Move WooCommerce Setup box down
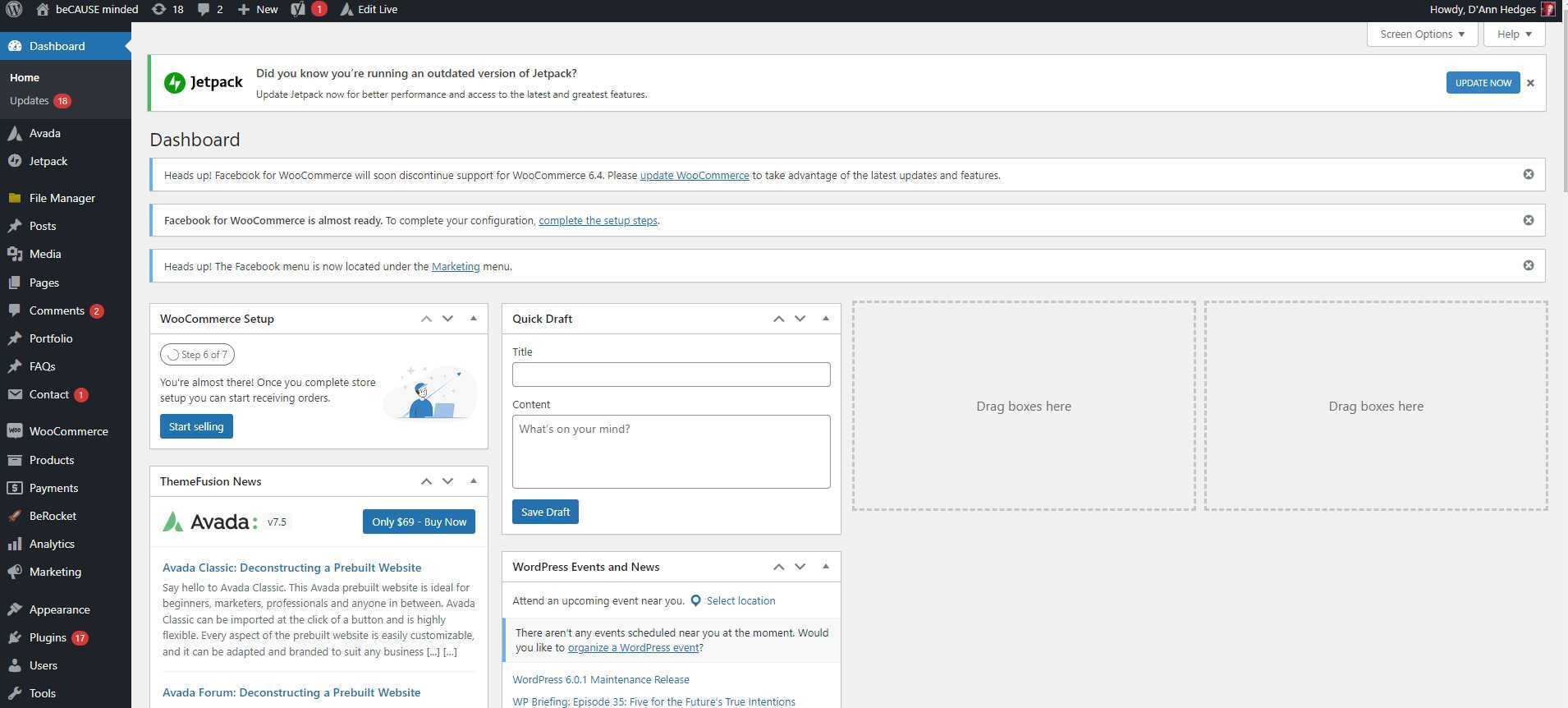This screenshot has height=708, width=1568. click(x=447, y=319)
